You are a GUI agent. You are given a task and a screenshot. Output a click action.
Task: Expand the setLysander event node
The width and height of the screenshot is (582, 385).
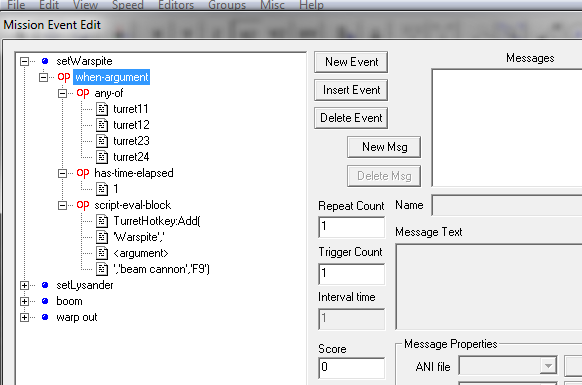tap(24, 285)
